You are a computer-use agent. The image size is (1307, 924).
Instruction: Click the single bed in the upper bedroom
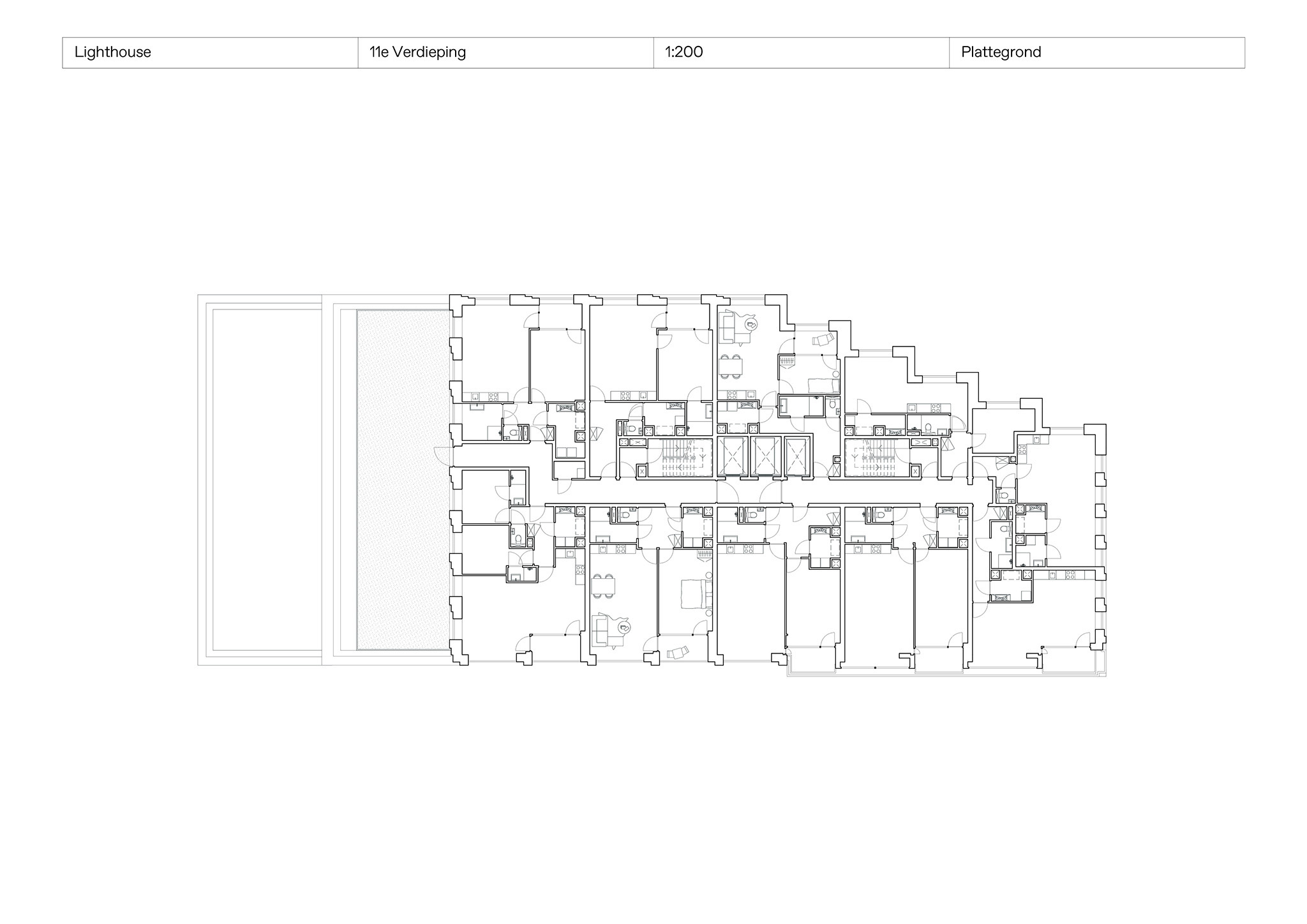823,385
